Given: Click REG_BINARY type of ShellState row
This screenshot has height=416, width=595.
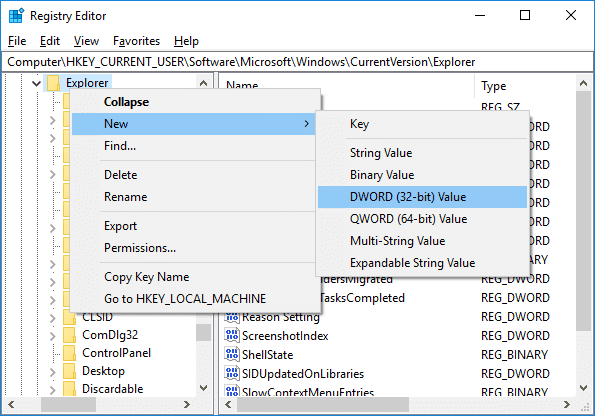Looking at the screenshot, I should tap(515, 355).
